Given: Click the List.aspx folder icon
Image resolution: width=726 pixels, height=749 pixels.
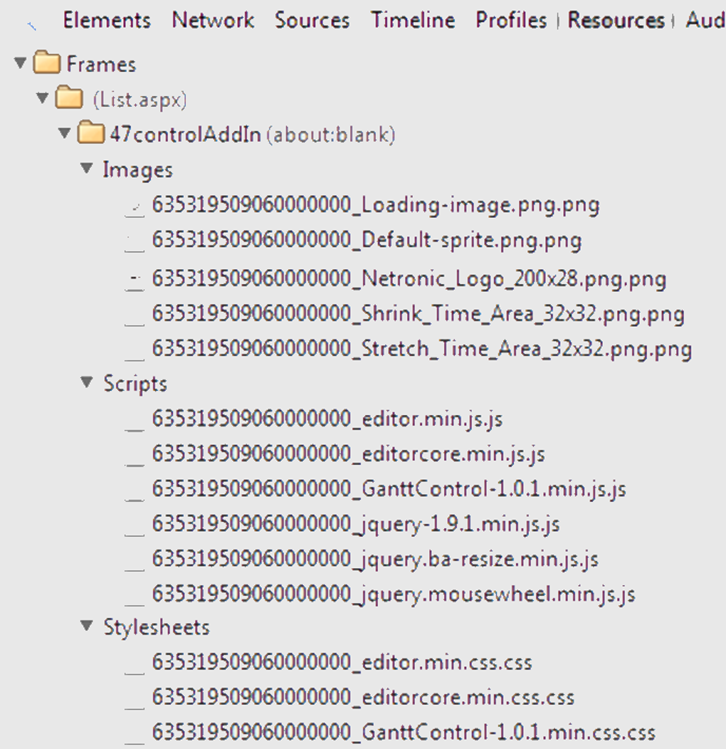Looking at the screenshot, I should [x=69, y=100].
